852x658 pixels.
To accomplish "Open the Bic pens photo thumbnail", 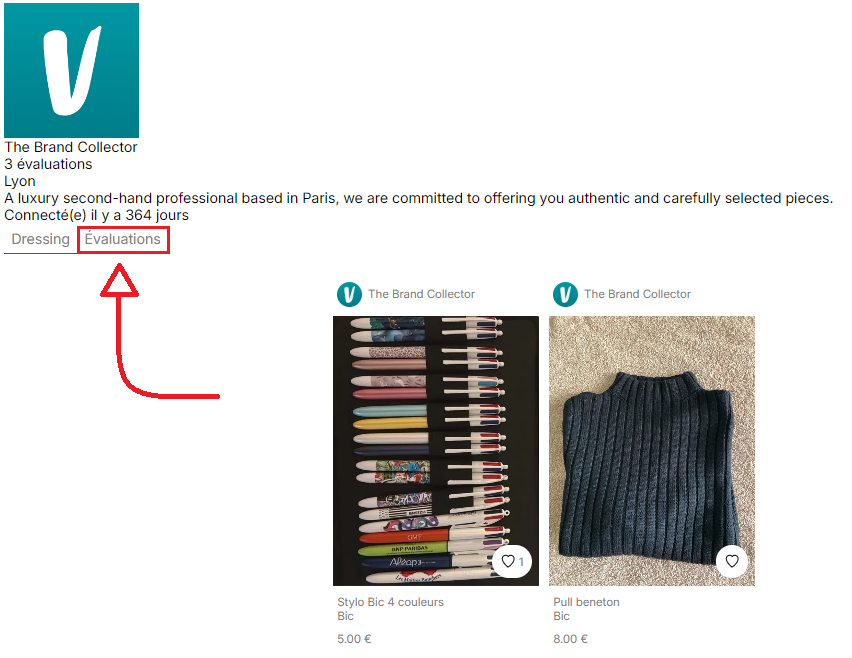I will (436, 451).
